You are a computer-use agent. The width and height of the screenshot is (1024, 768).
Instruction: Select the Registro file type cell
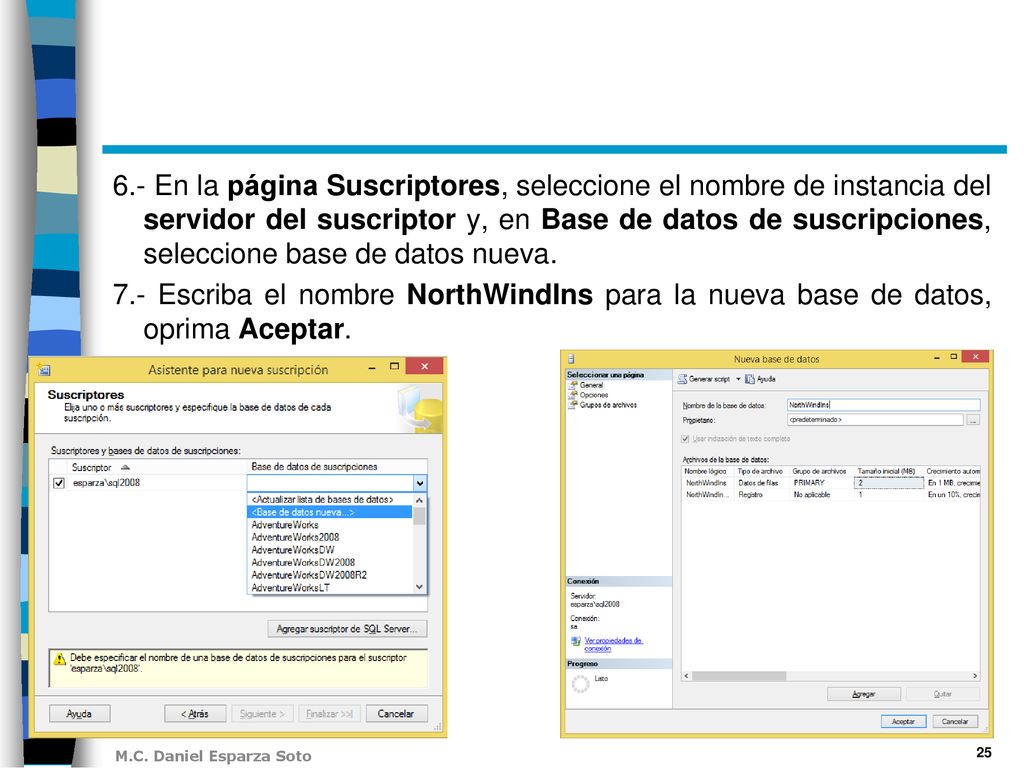[x=761, y=495]
